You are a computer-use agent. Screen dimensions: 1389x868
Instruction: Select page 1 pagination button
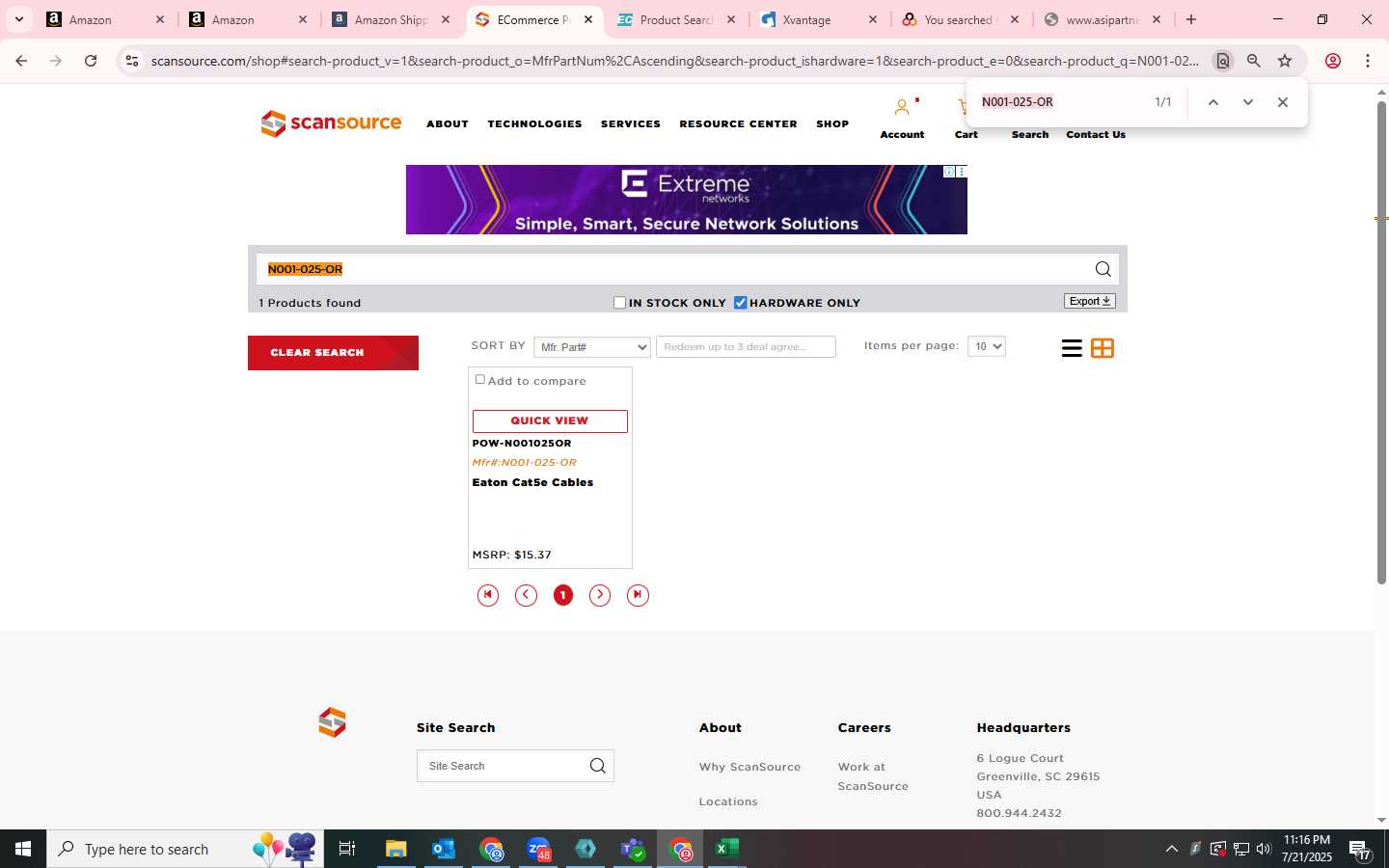point(563,595)
